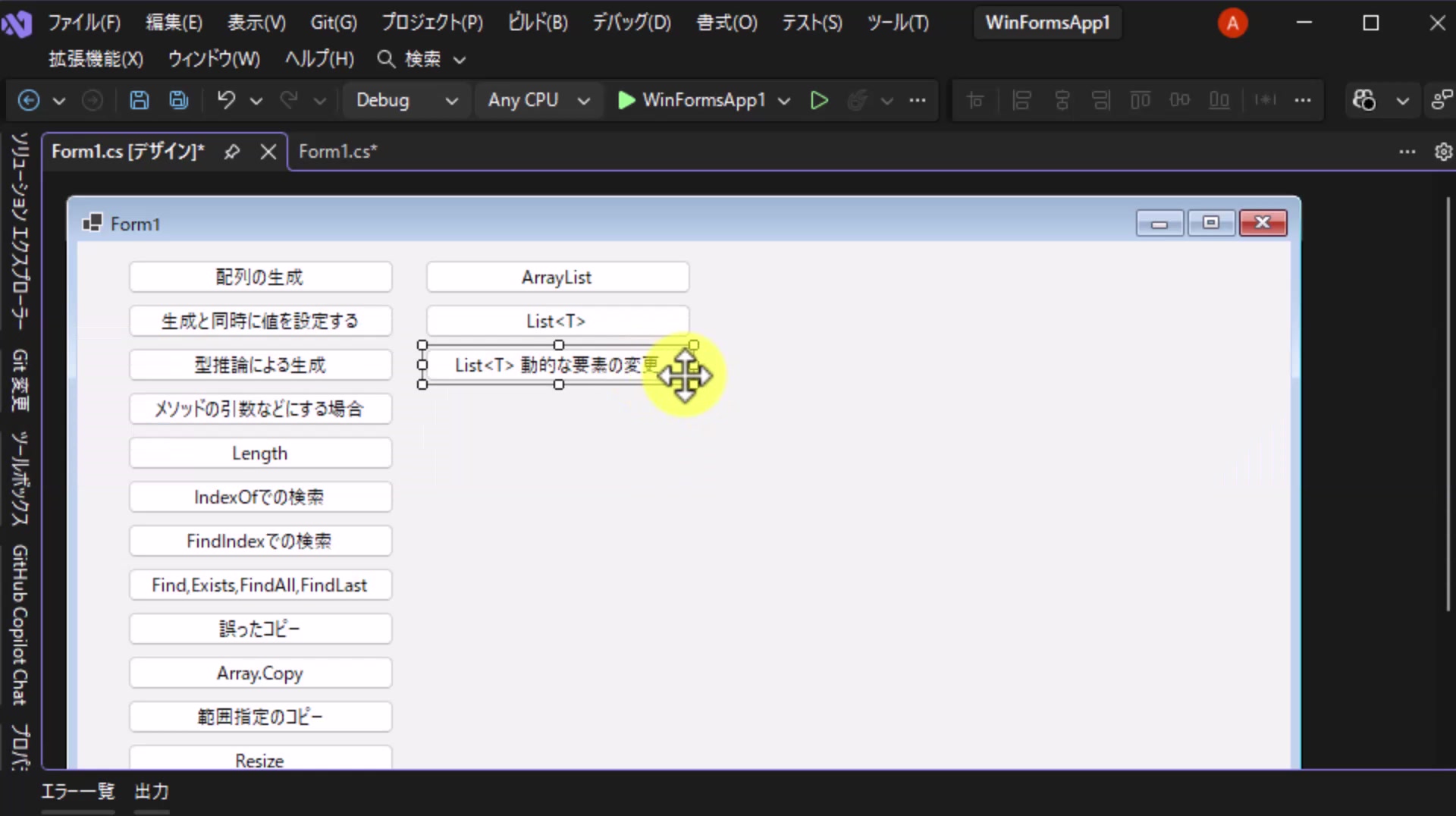The image size is (1456, 816).
Task: Click the search magnifier in menu bar
Action: click(386, 58)
